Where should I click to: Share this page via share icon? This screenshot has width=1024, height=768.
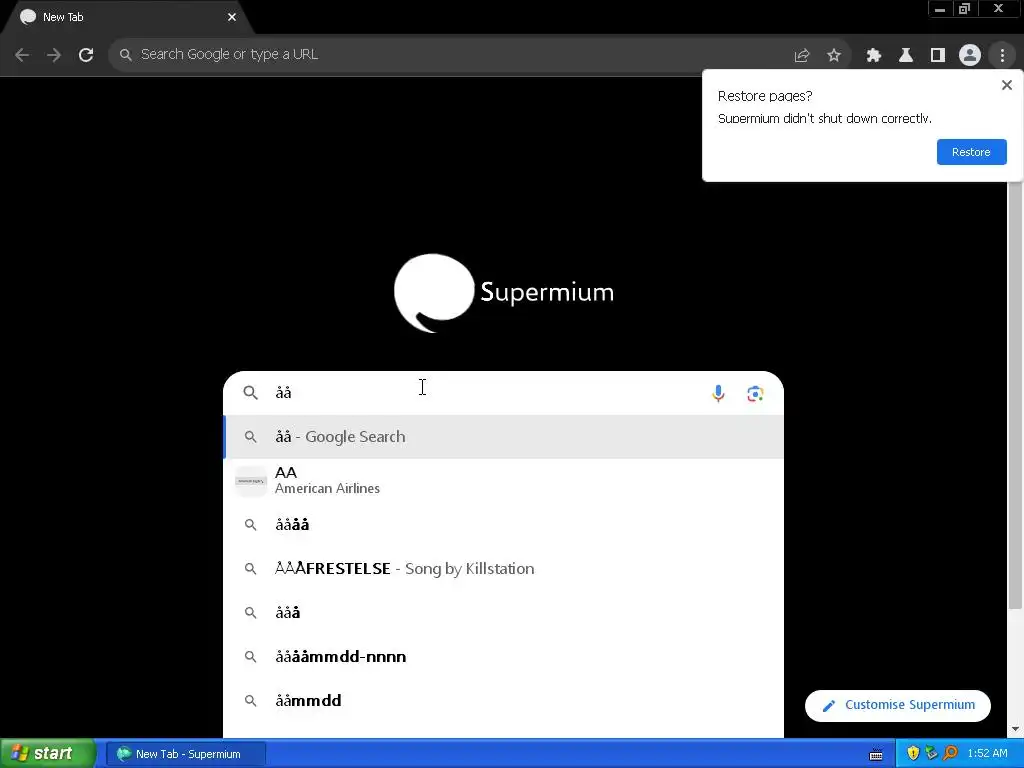[x=801, y=56]
